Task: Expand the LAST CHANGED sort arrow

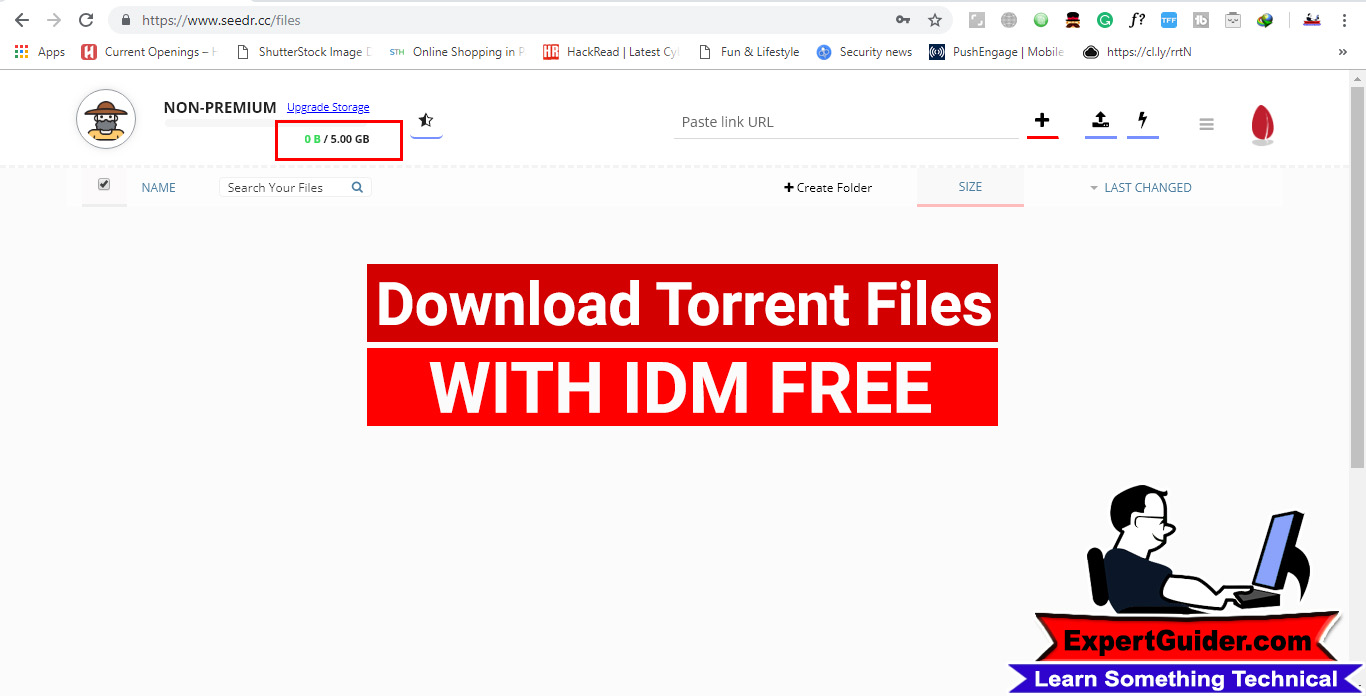Action: [x=1094, y=188]
